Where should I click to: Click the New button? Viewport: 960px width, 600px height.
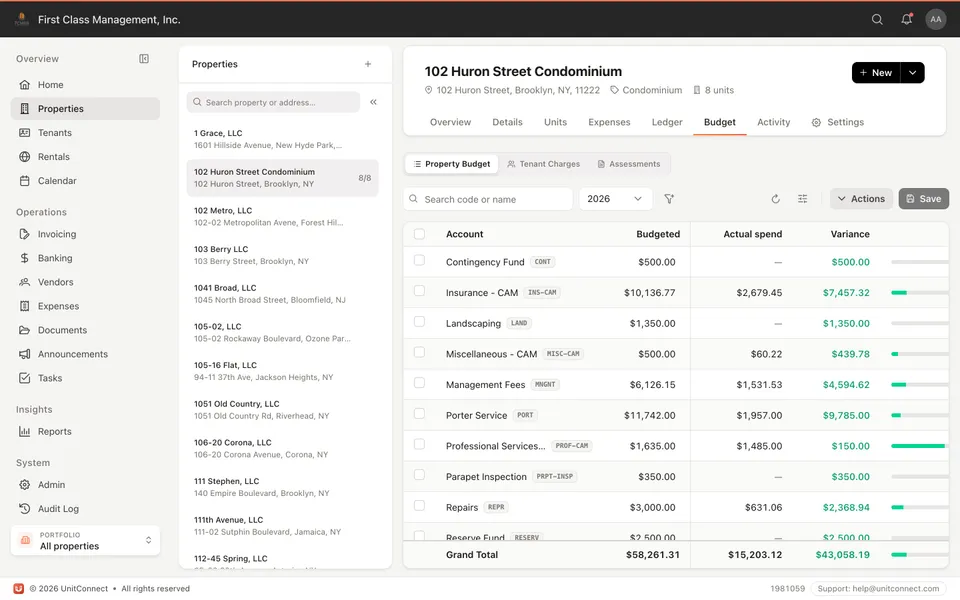tap(876, 73)
